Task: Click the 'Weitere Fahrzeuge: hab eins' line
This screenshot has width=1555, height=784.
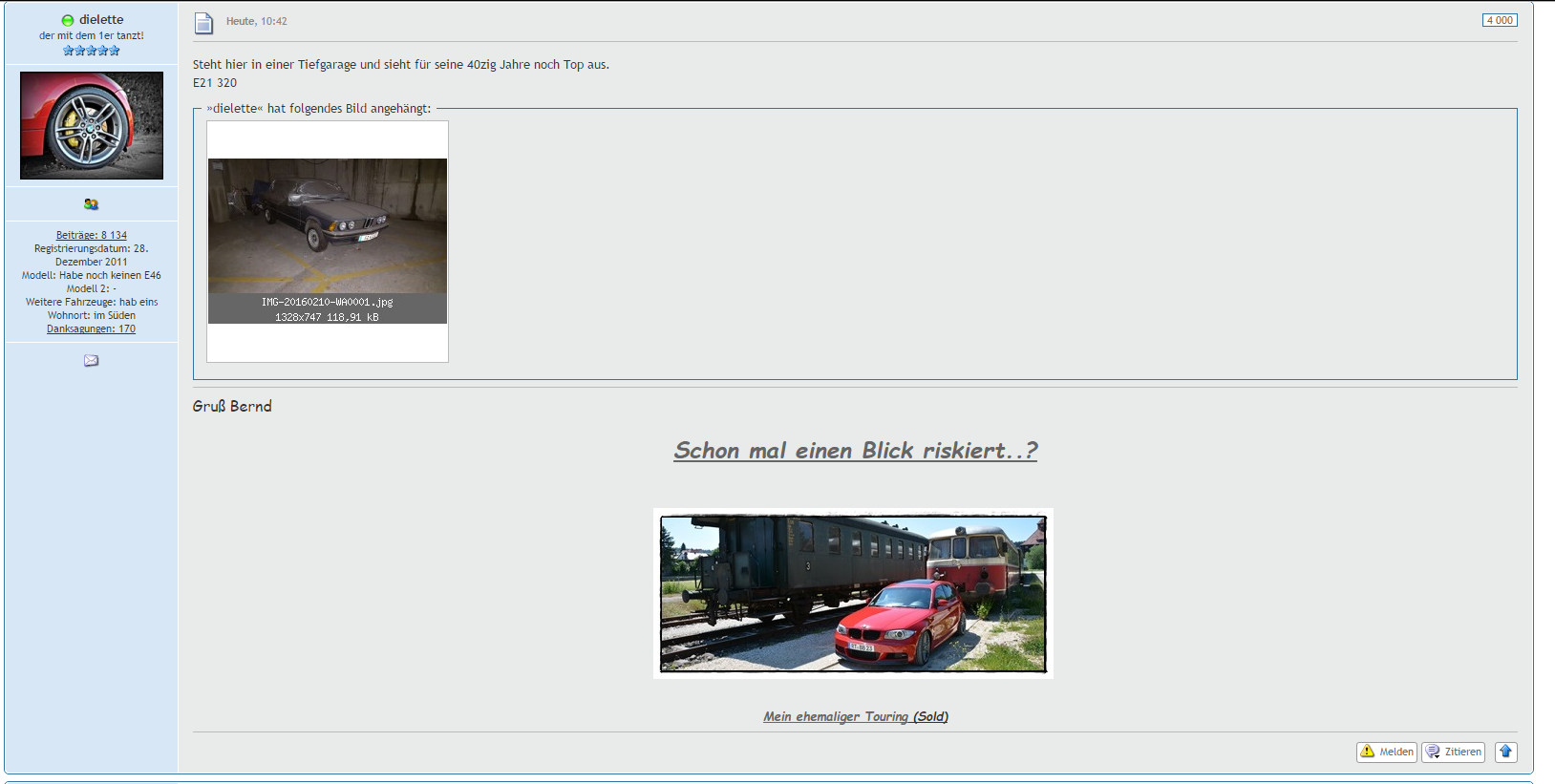Action: [x=92, y=302]
